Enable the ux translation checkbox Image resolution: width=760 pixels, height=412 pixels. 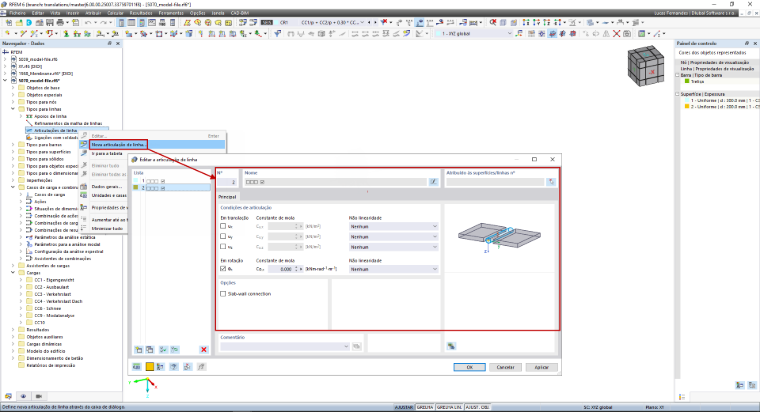pos(223,226)
